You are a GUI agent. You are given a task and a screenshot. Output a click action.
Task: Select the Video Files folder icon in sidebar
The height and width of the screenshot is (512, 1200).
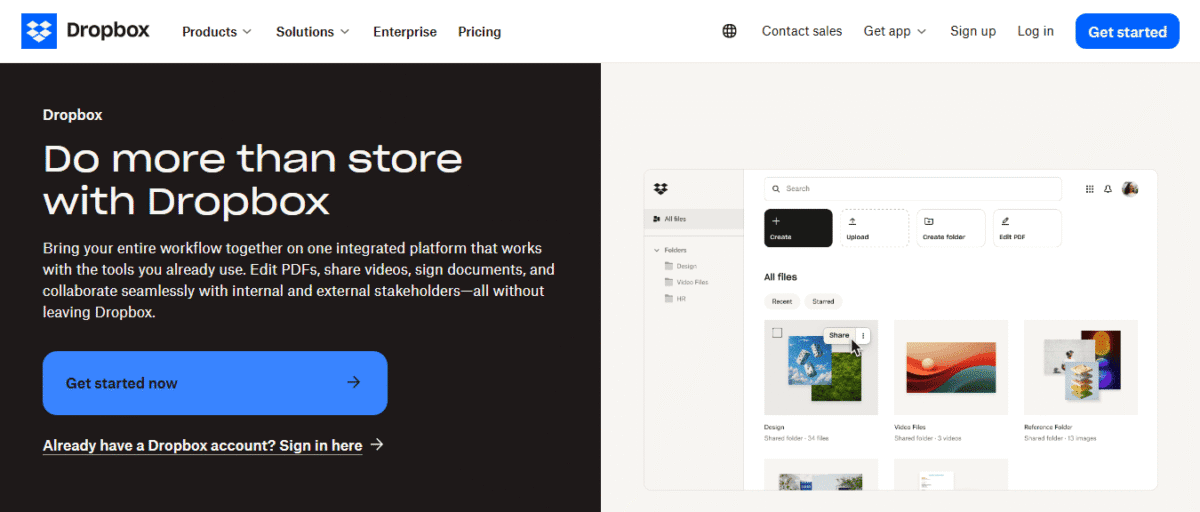click(669, 282)
